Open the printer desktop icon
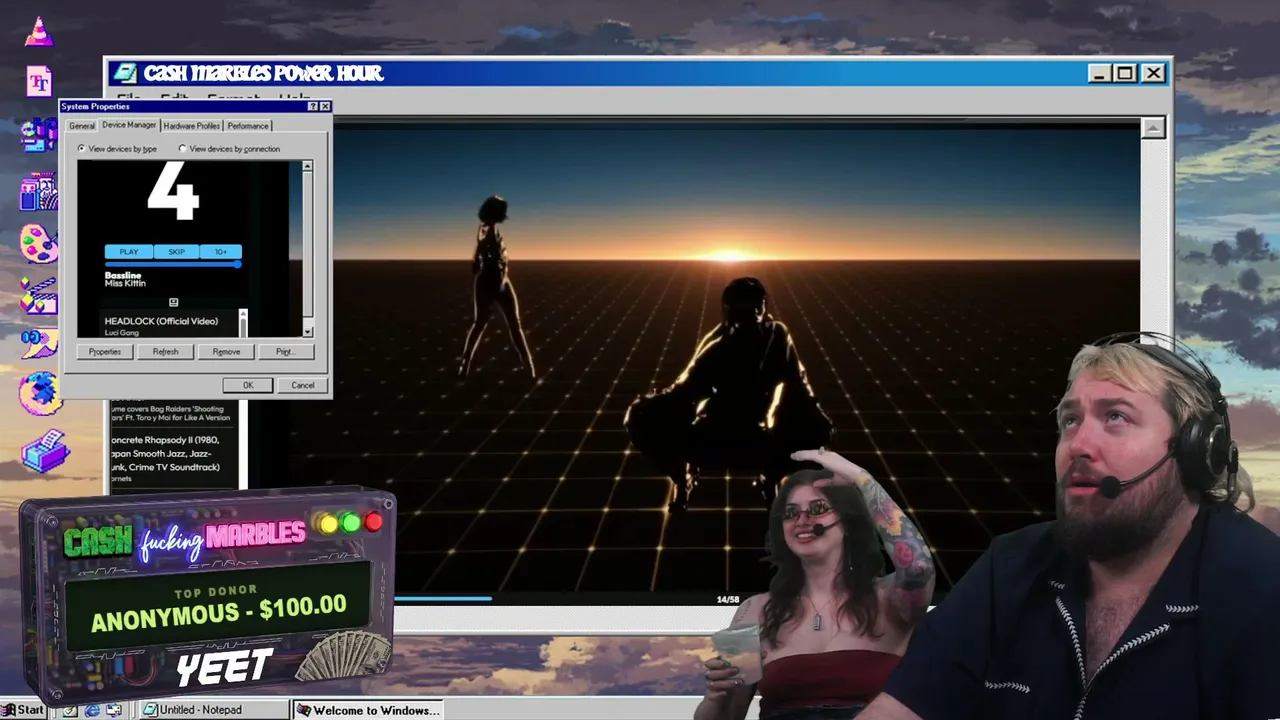The image size is (1280, 720). point(44,451)
